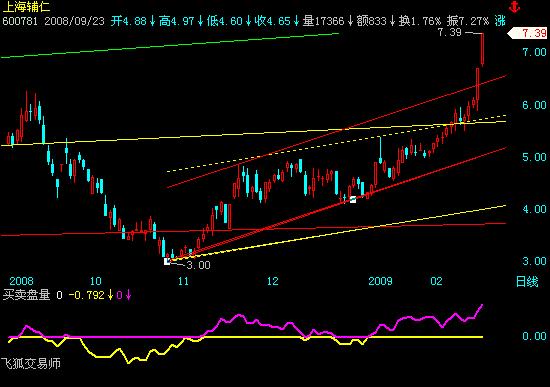Click the down arrow after 收4.65

(296, 21)
